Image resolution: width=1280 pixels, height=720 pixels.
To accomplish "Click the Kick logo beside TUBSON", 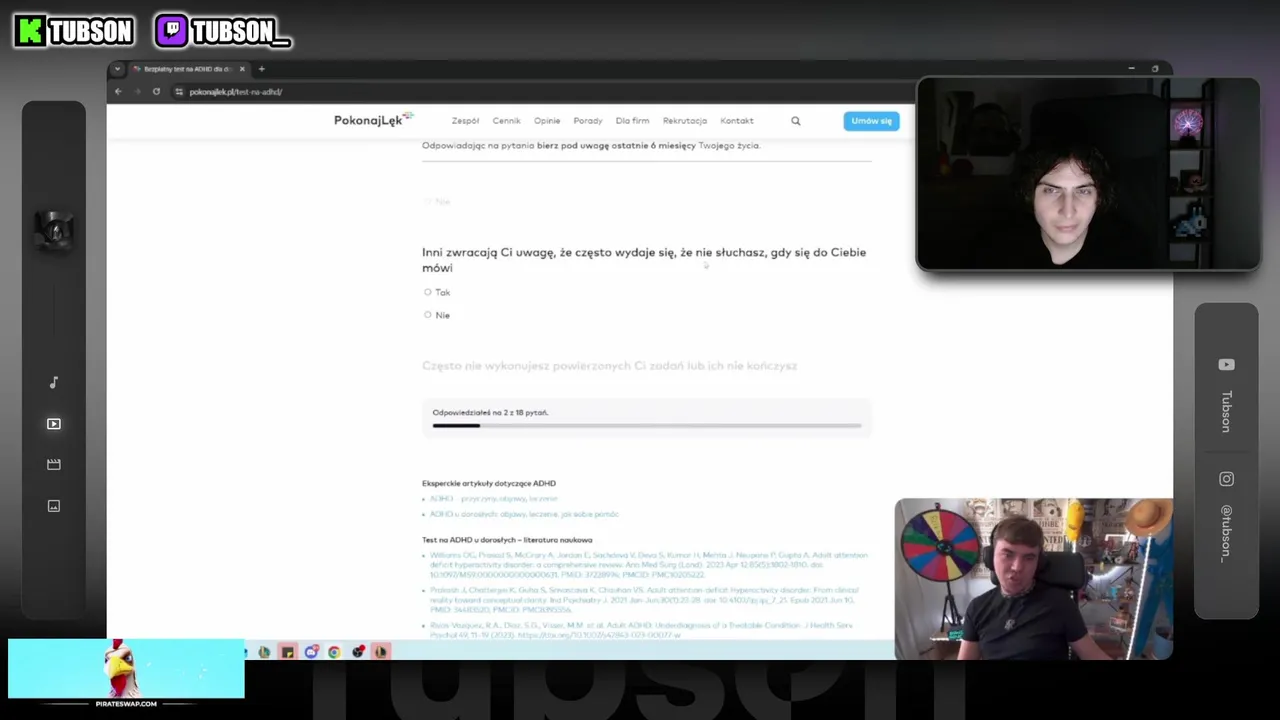I will click(31, 31).
